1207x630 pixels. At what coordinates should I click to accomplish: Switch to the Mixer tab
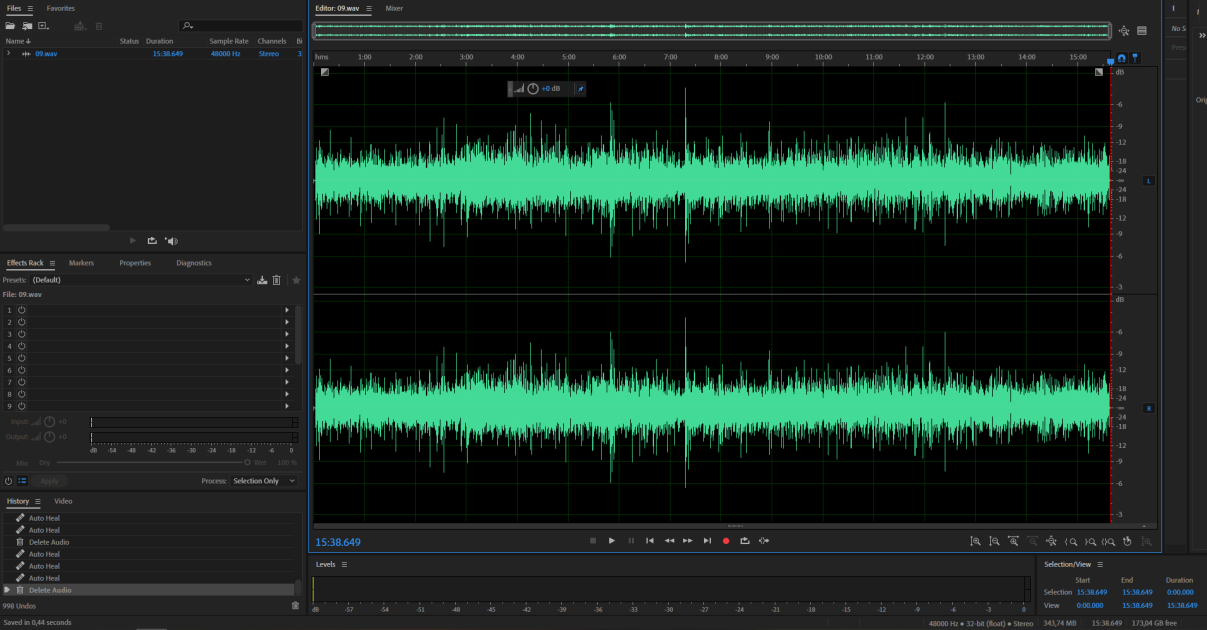coord(394,8)
